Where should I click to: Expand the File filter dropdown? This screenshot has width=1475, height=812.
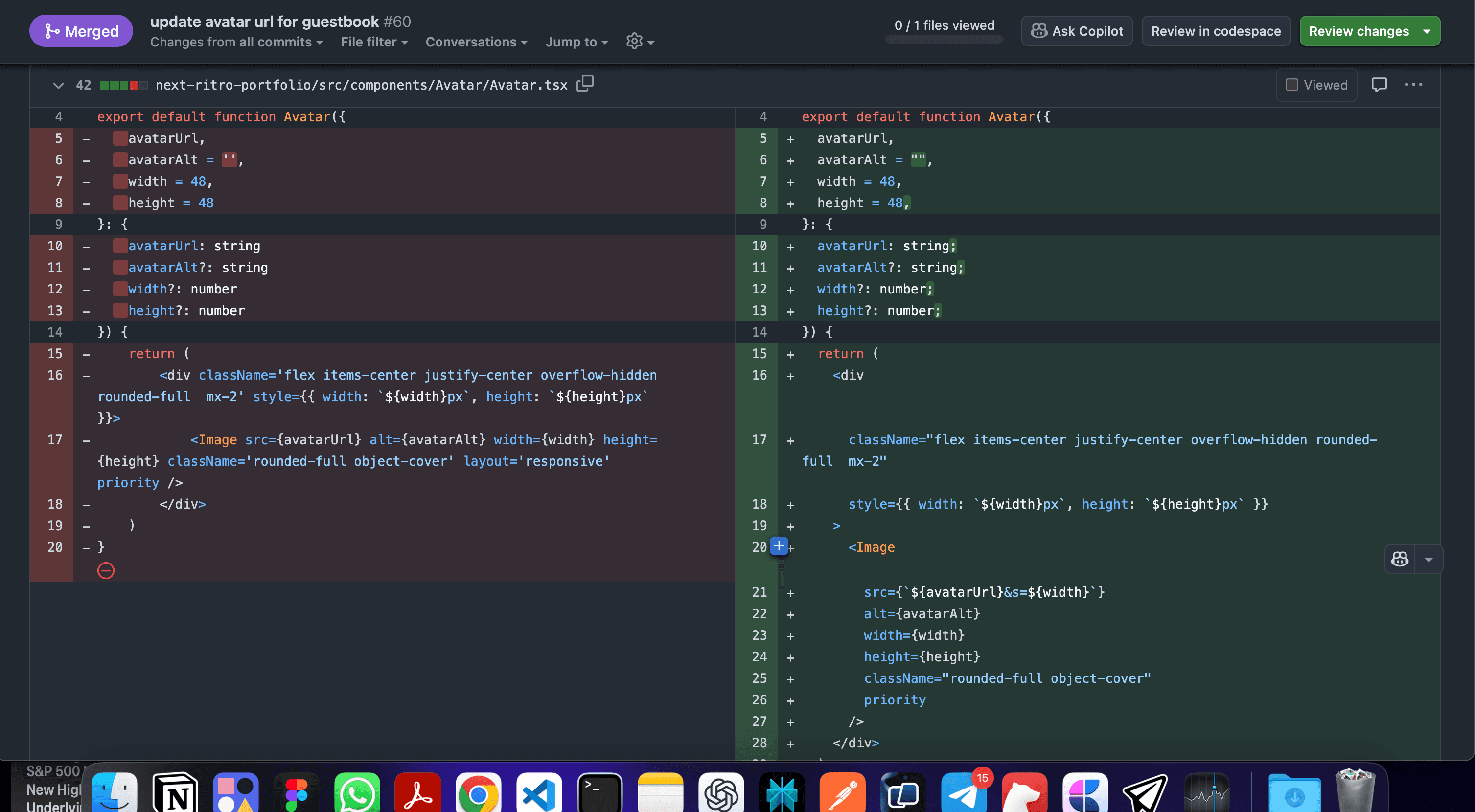pos(374,42)
